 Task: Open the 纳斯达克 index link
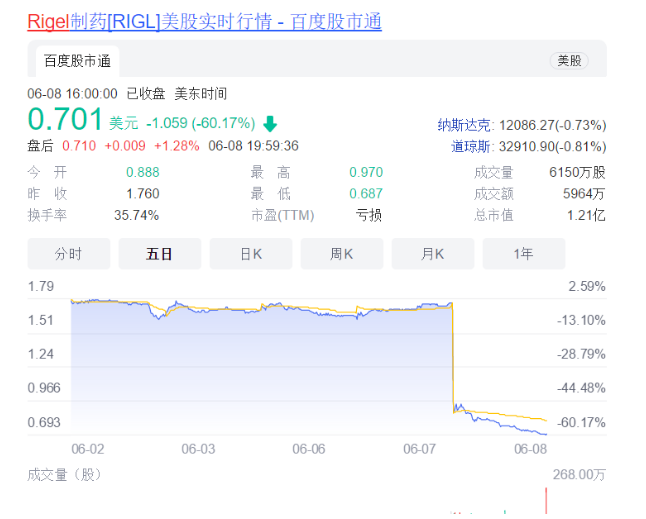(465, 125)
